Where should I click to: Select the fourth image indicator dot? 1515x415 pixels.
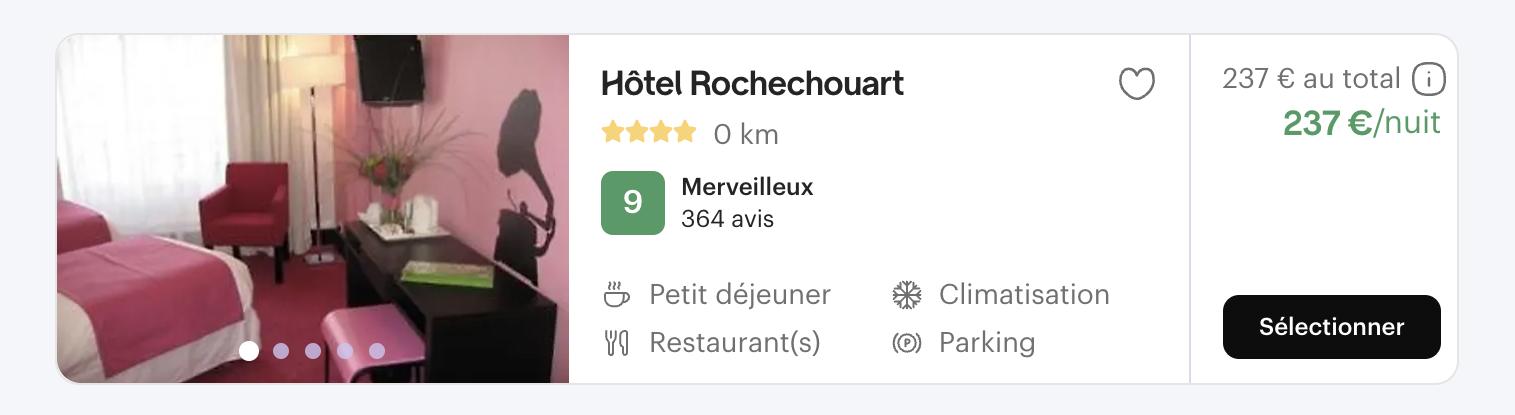(345, 351)
